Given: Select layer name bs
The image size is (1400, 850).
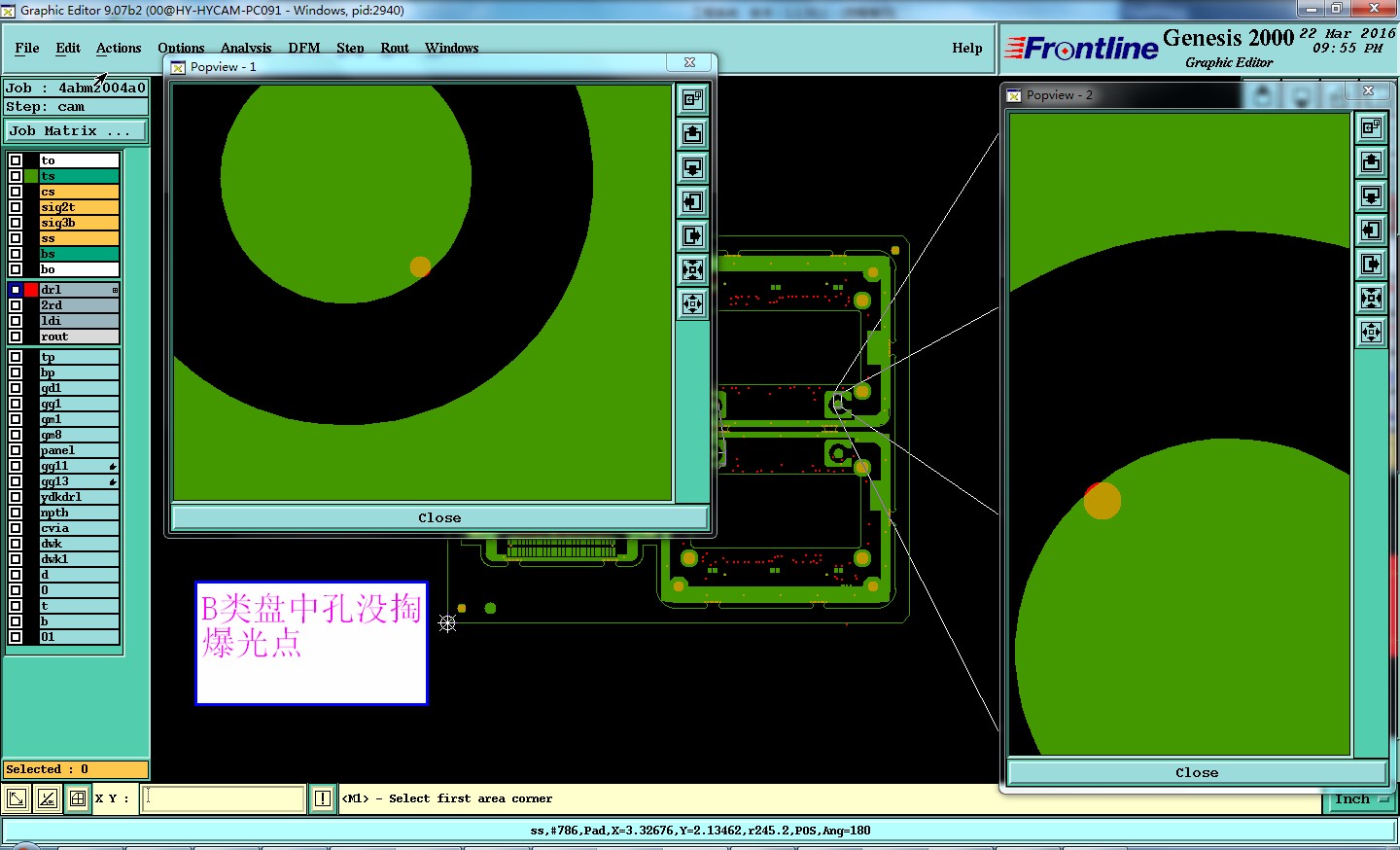Looking at the screenshot, I should point(79,254).
